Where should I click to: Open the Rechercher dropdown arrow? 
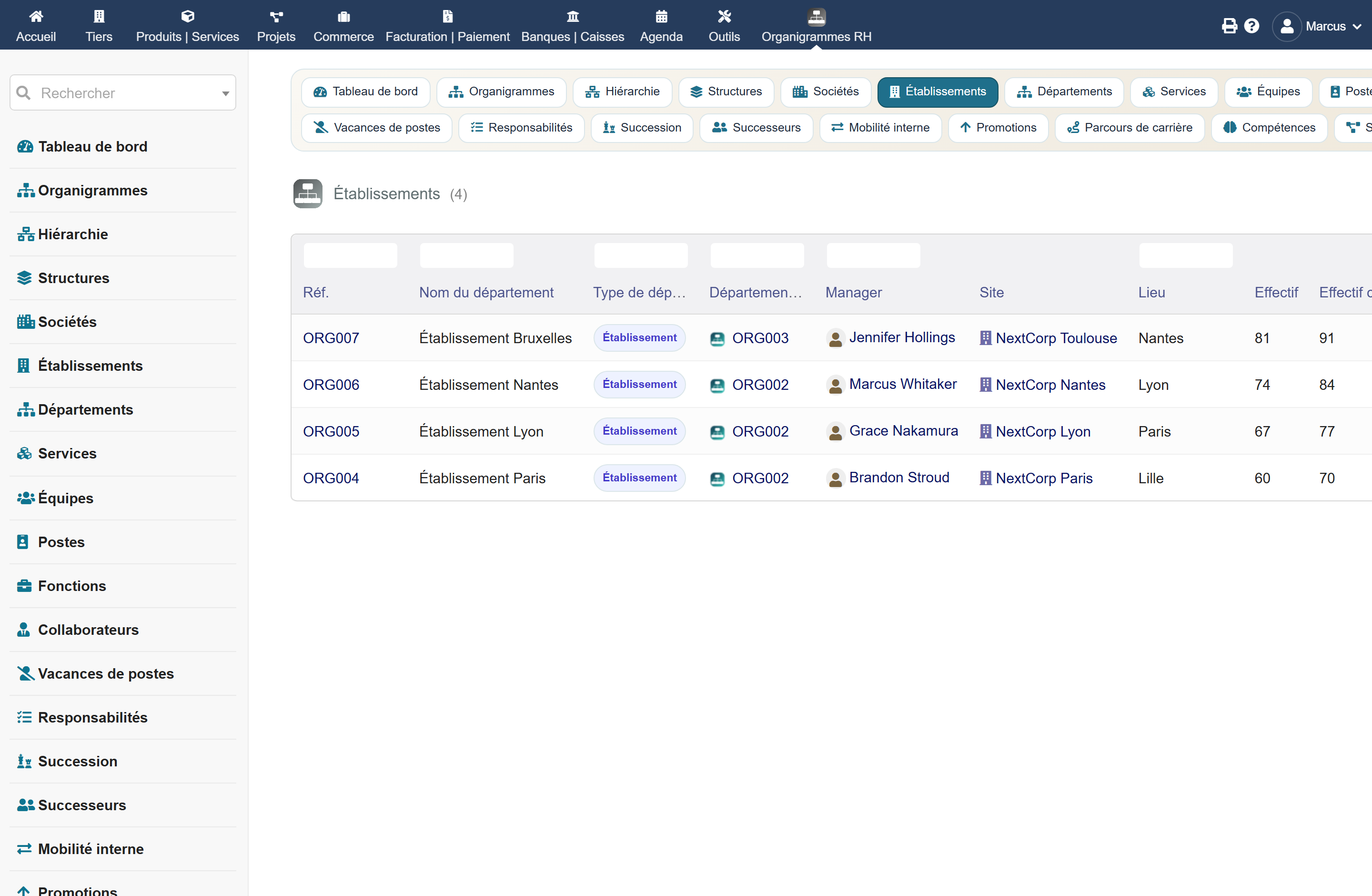[x=225, y=93]
